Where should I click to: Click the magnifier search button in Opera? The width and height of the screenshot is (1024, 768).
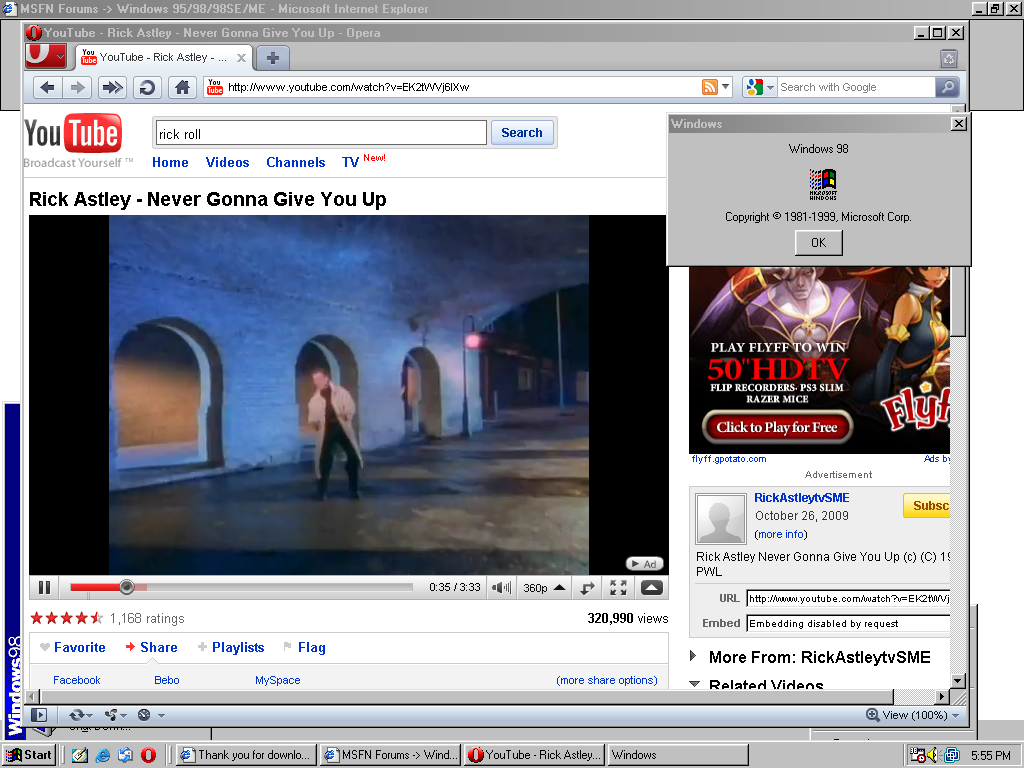[947, 87]
